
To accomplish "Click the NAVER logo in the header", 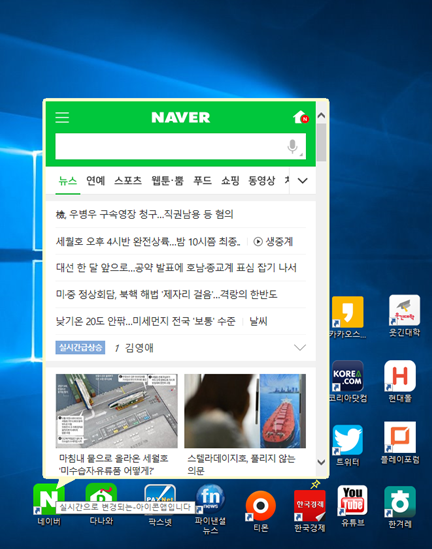I will pyautogui.click(x=181, y=117).
